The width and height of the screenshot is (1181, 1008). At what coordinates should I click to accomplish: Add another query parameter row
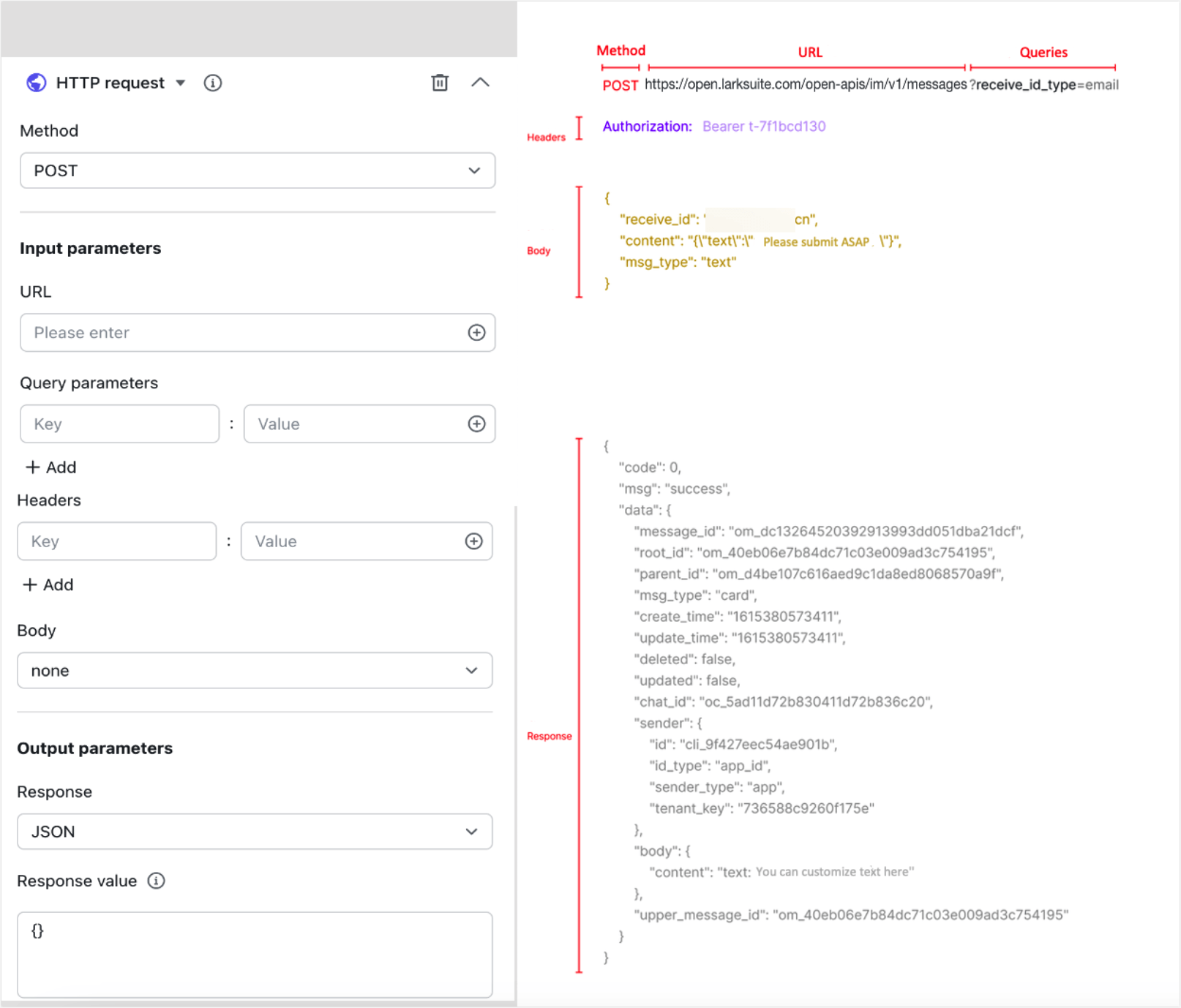[x=51, y=467]
